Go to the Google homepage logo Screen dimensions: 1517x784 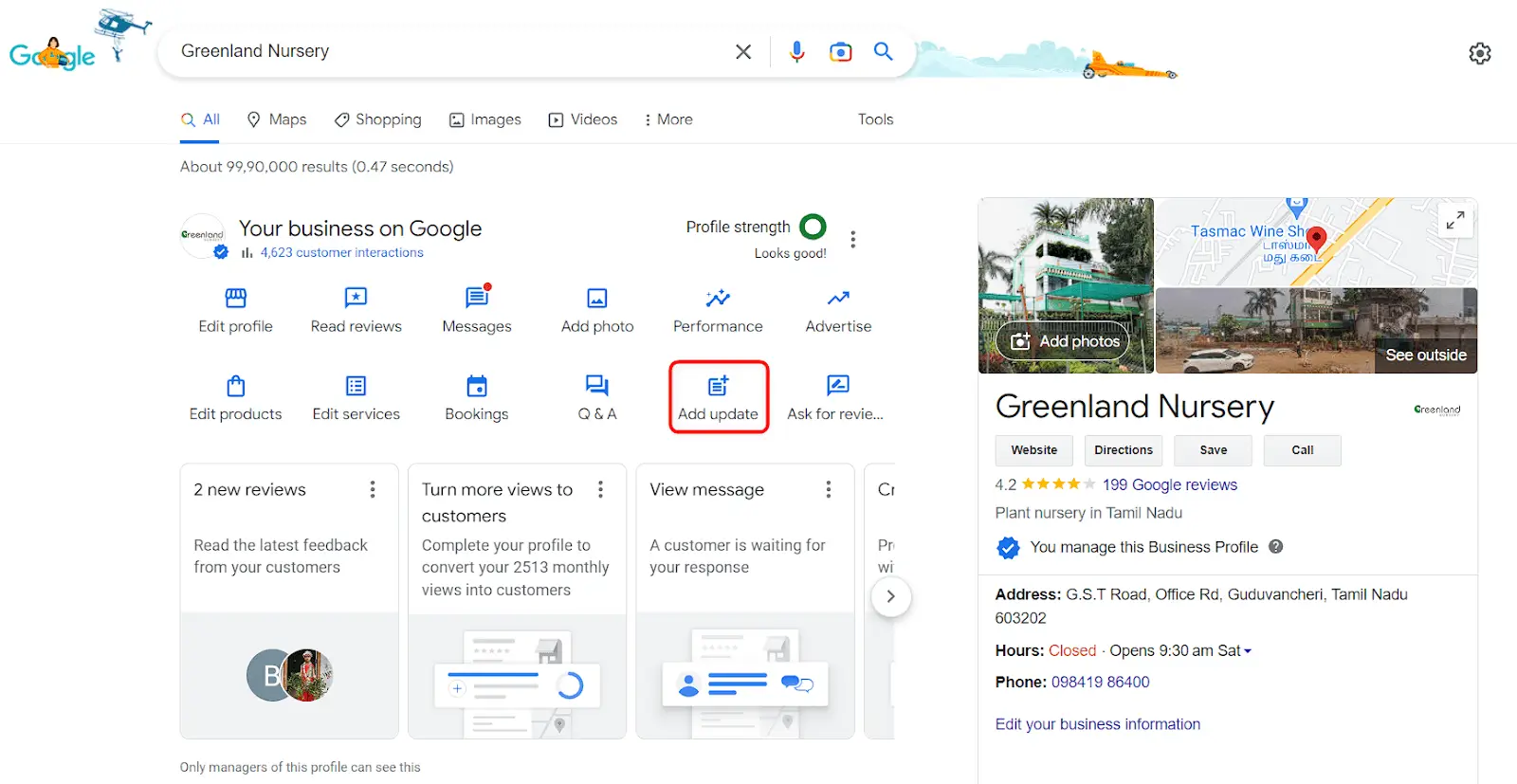coord(53,55)
